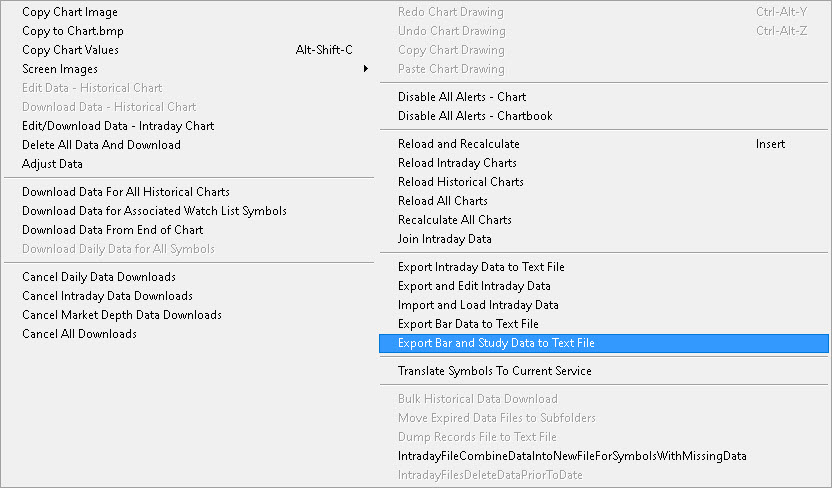
Task: Click Export Bar and Study Data to Text File
Action: click(496, 343)
